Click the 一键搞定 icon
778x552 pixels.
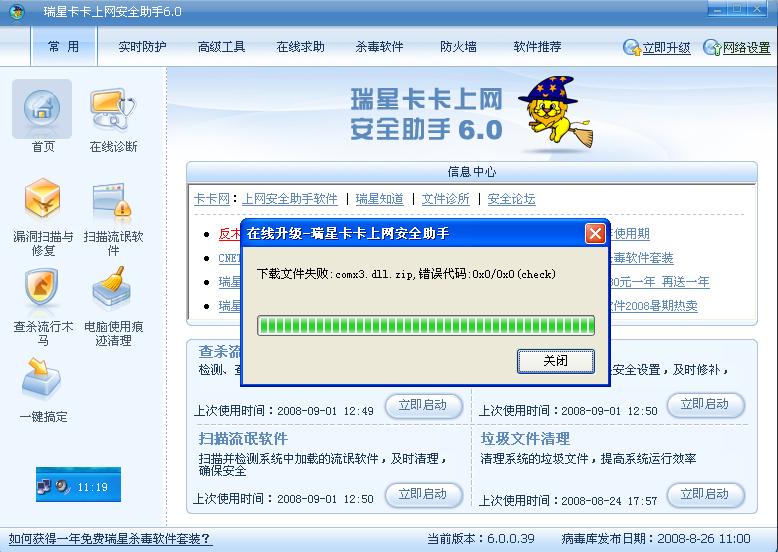tap(42, 378)
